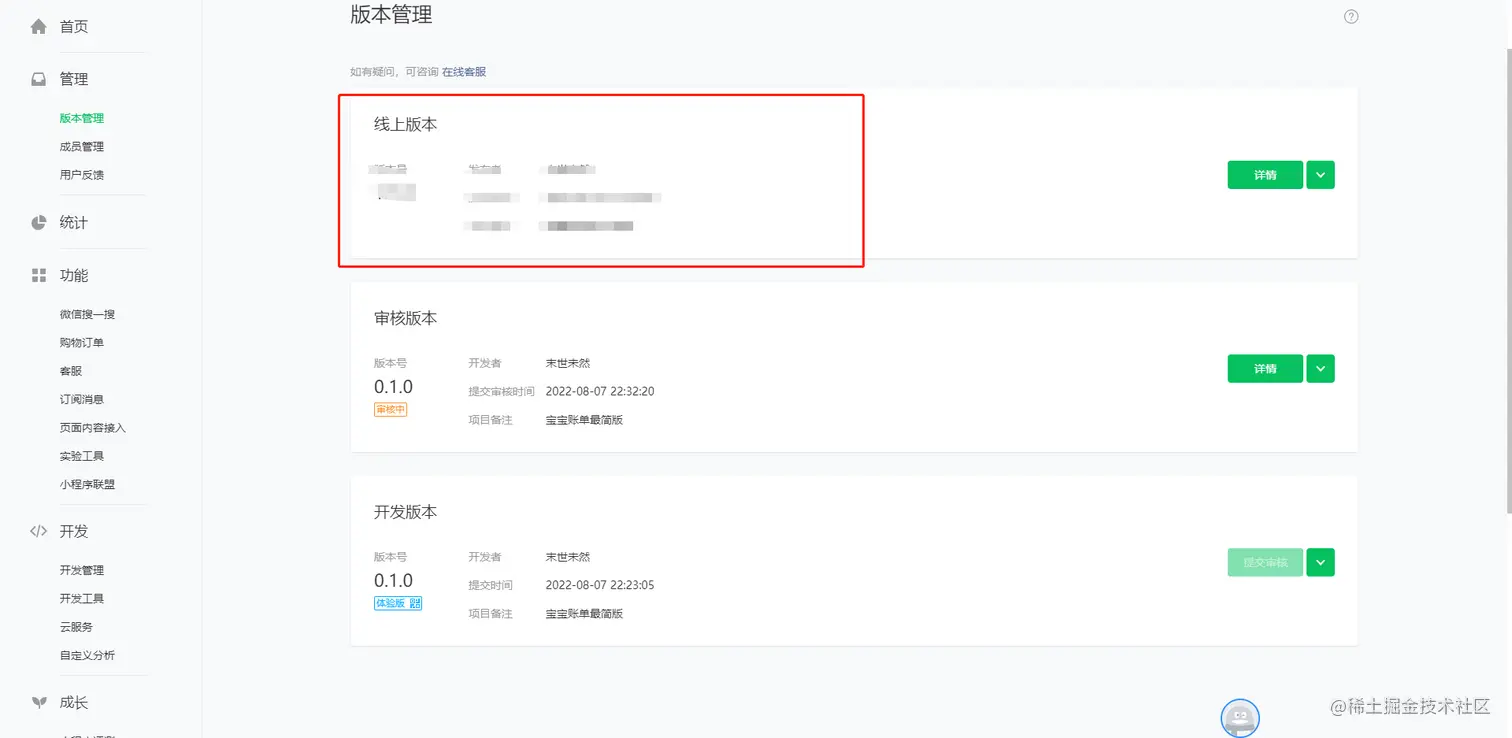Click the pie chart icon beside 统计
Image resolution: width=1512 pixels, height=738 pixels.
[x=39, y=222]
